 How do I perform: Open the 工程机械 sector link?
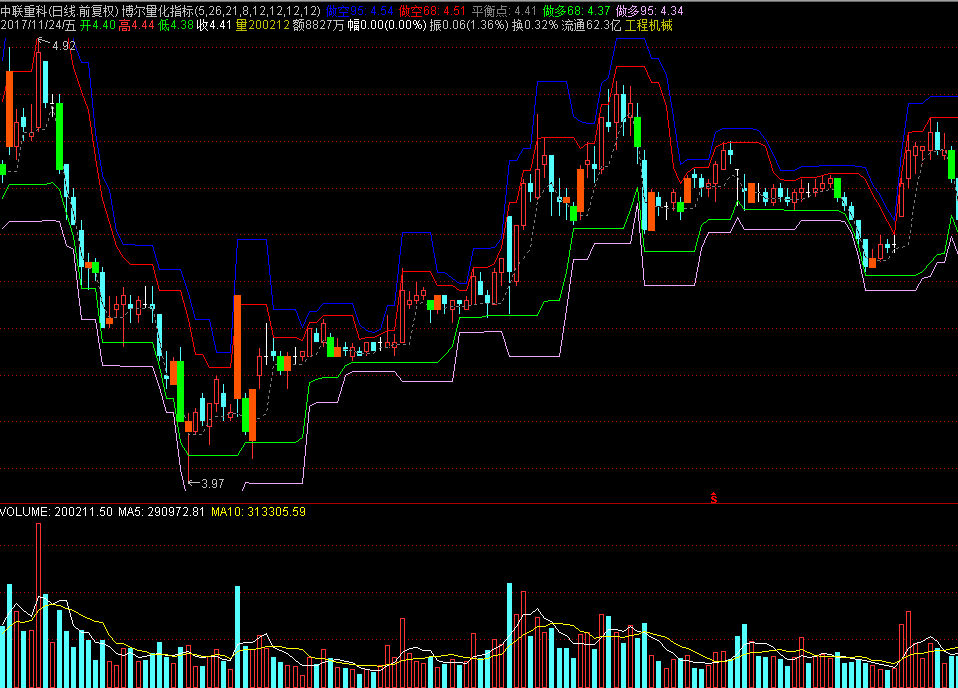648,25
